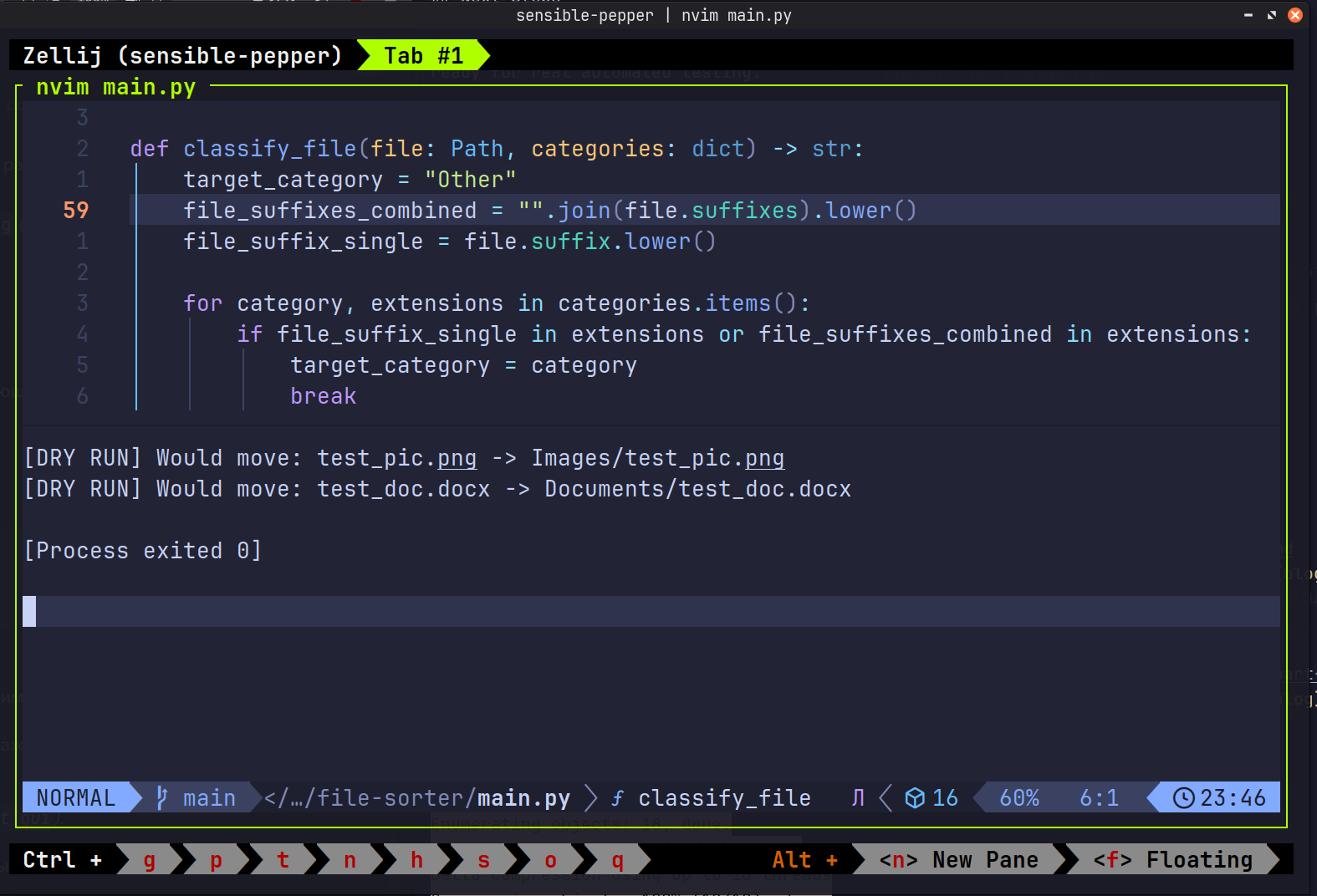The height and width of the screenshot is (896, 1317).
Task: Choose the 's' search mode key
Action: 484,859
